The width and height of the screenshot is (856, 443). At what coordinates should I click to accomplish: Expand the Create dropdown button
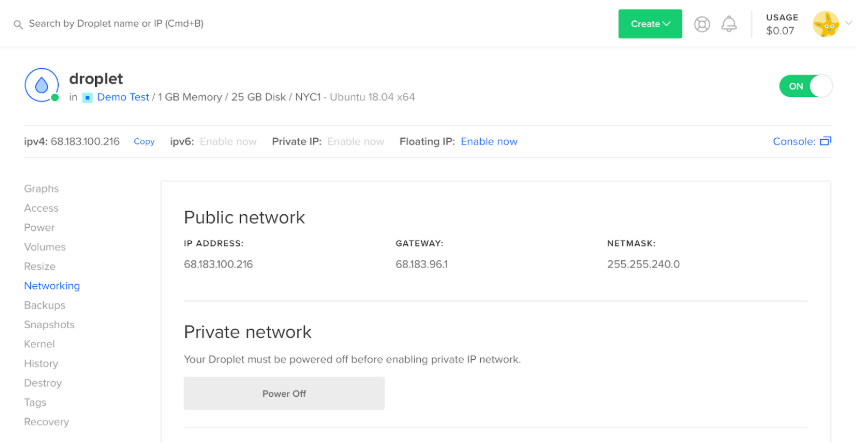650,24
